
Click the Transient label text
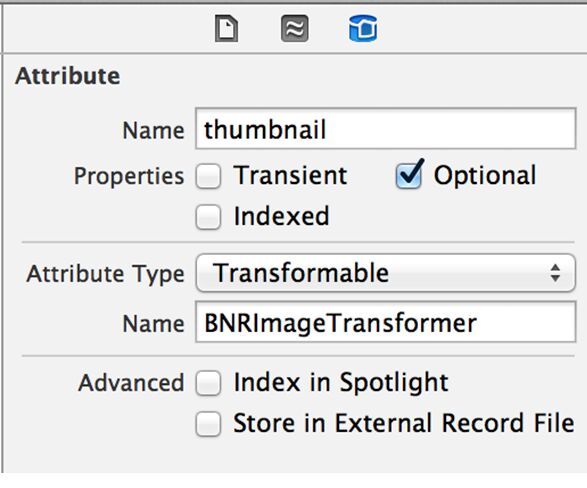(291, 175)
